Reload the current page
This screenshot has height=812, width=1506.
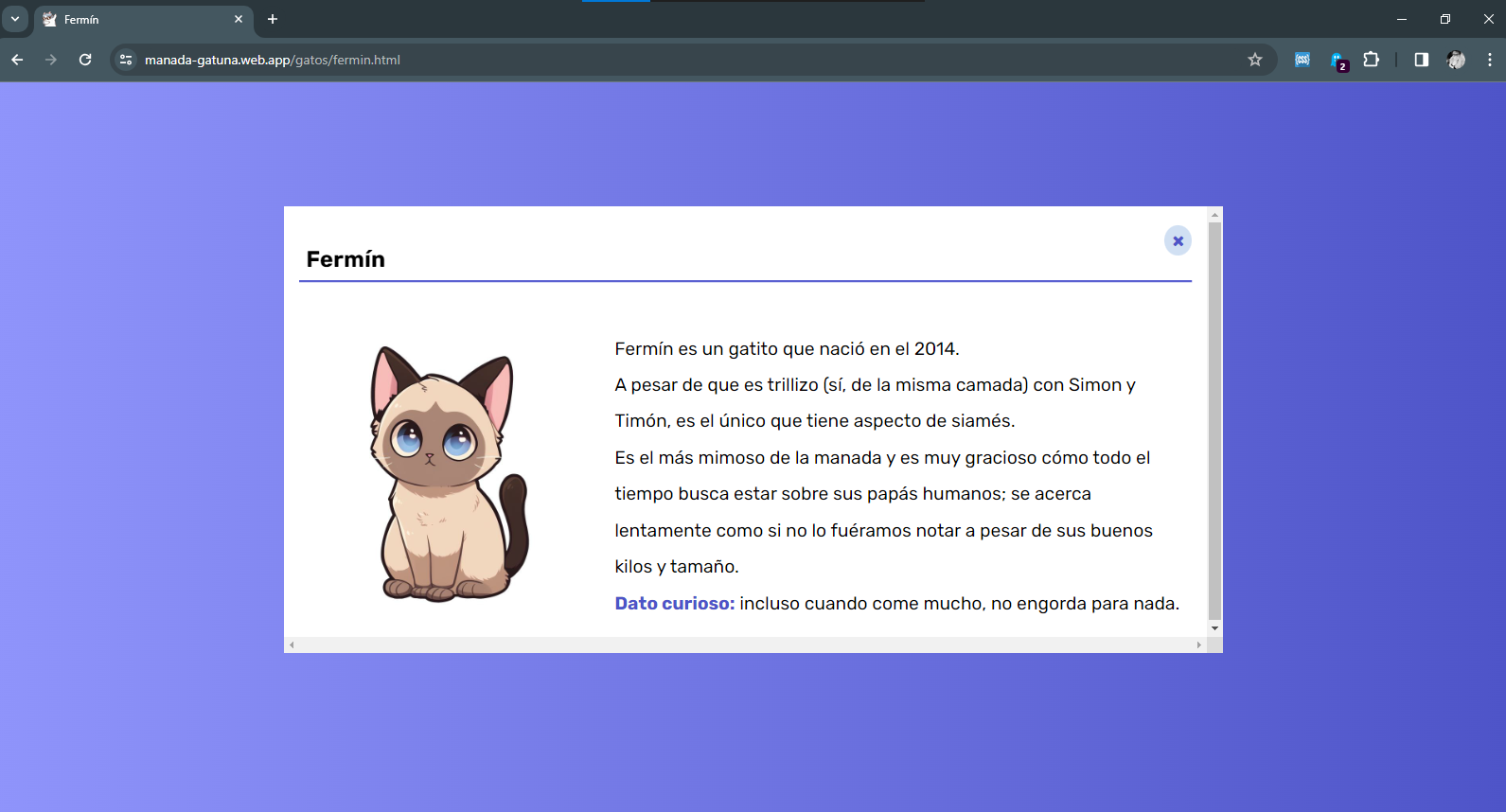pyautogui.click(x=85, y=60)
